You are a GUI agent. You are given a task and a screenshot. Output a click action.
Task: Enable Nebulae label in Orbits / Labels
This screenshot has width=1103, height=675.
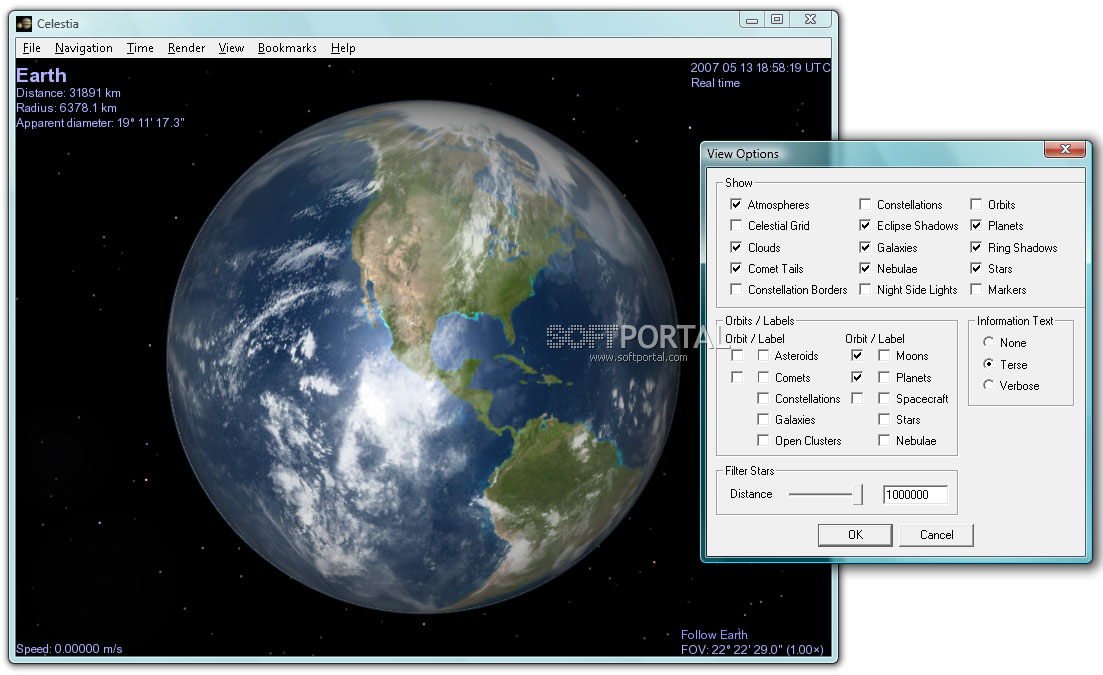pos(884,441)
